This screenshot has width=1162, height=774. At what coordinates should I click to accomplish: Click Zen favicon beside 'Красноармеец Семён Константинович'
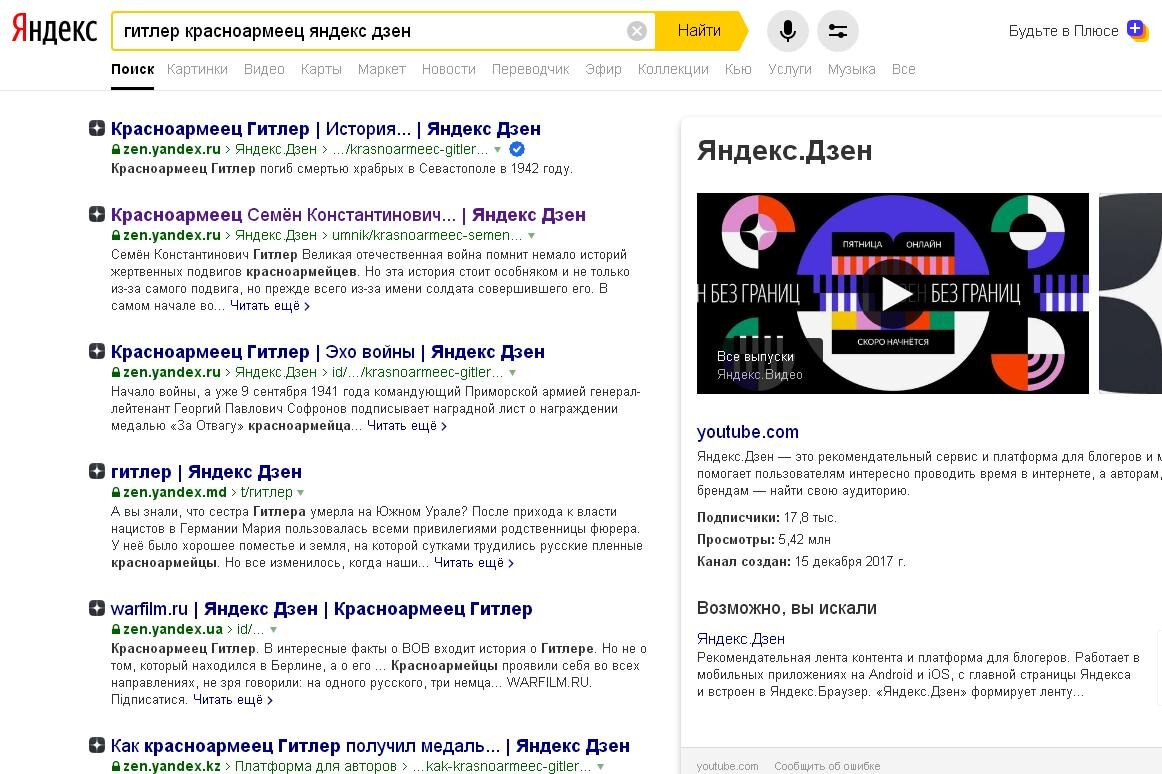coord(96,214)
